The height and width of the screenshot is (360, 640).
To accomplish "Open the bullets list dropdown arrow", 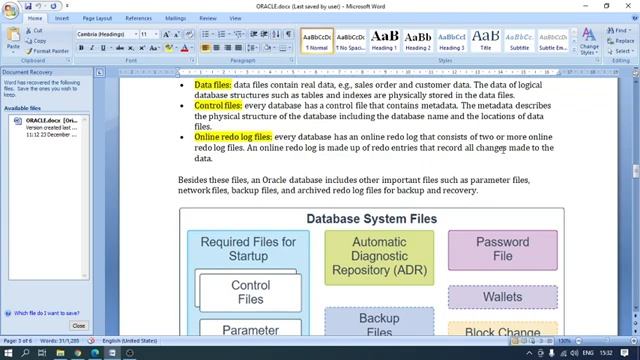I will (x=213, y=34).
